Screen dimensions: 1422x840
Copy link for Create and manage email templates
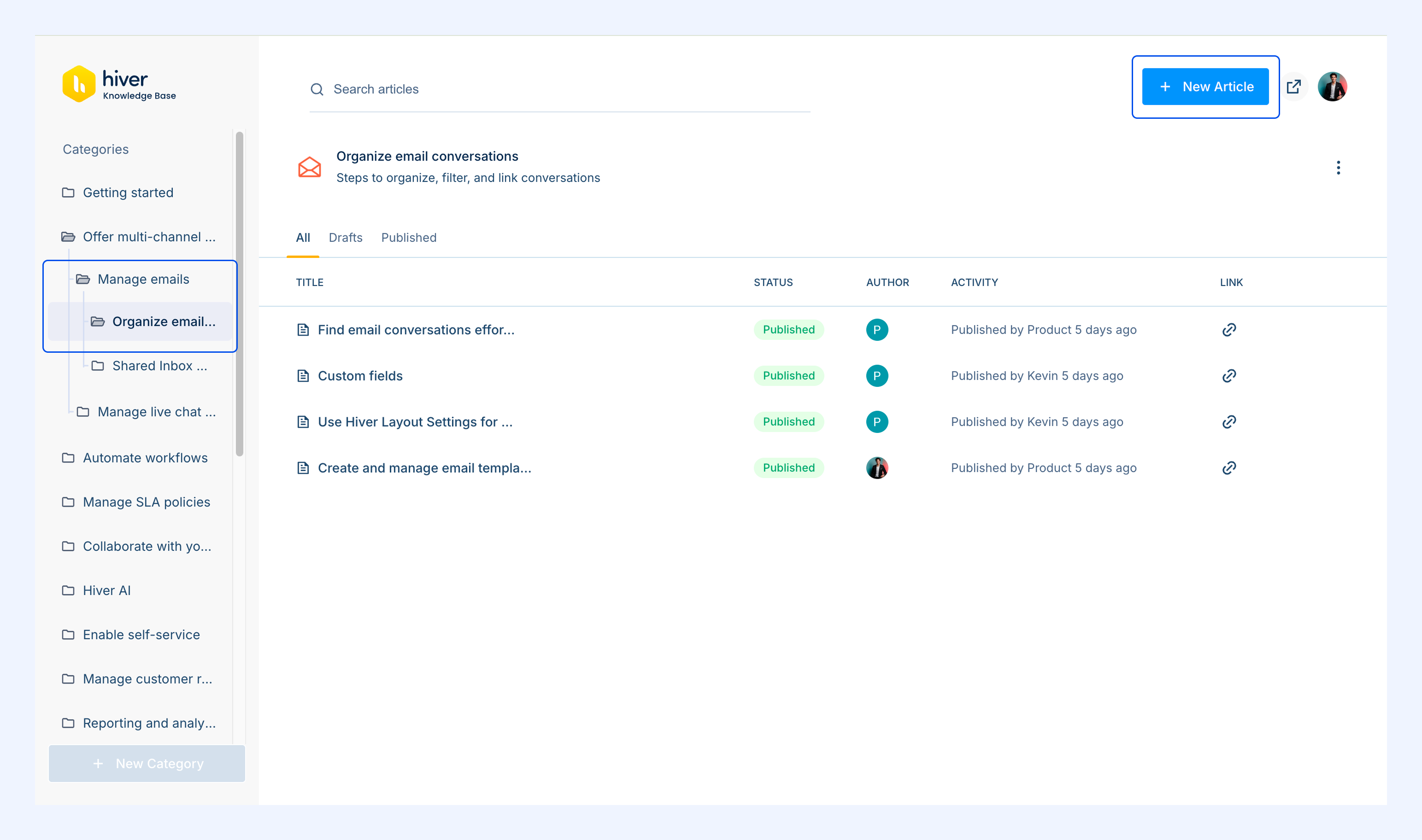(x=1229, y=468)
